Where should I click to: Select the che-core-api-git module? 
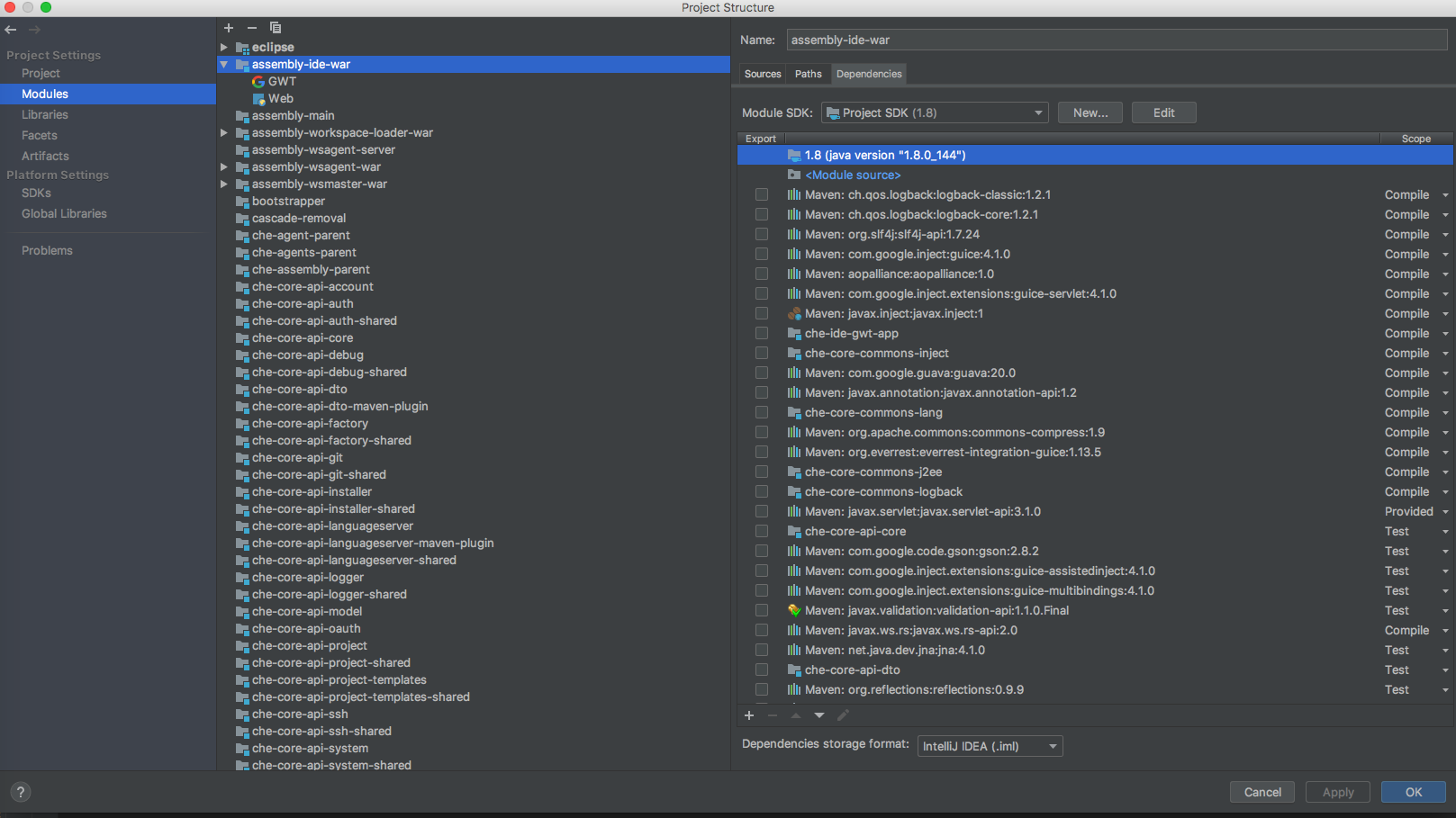(x=297, y=458)
